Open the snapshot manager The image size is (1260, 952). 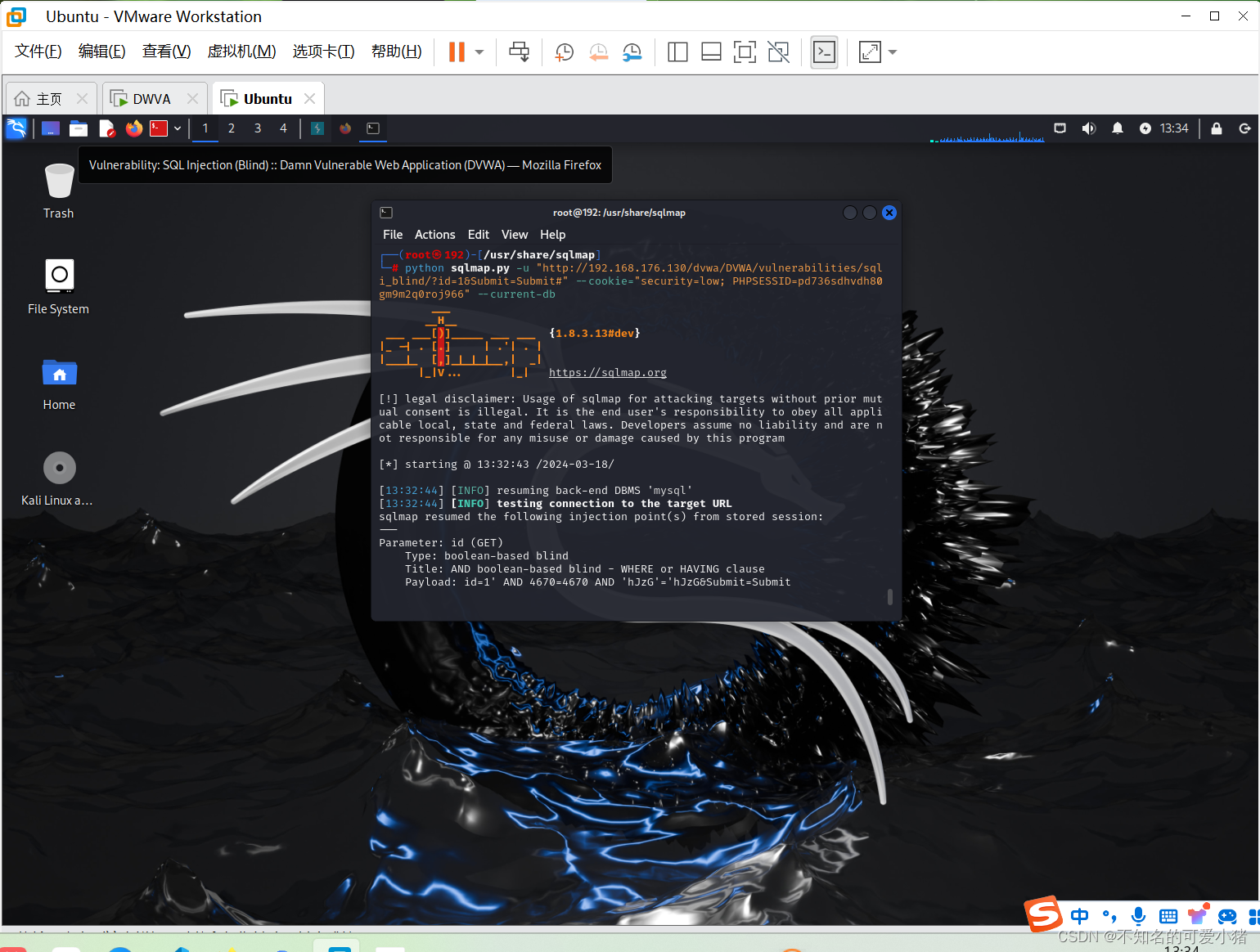coord(632,52)
